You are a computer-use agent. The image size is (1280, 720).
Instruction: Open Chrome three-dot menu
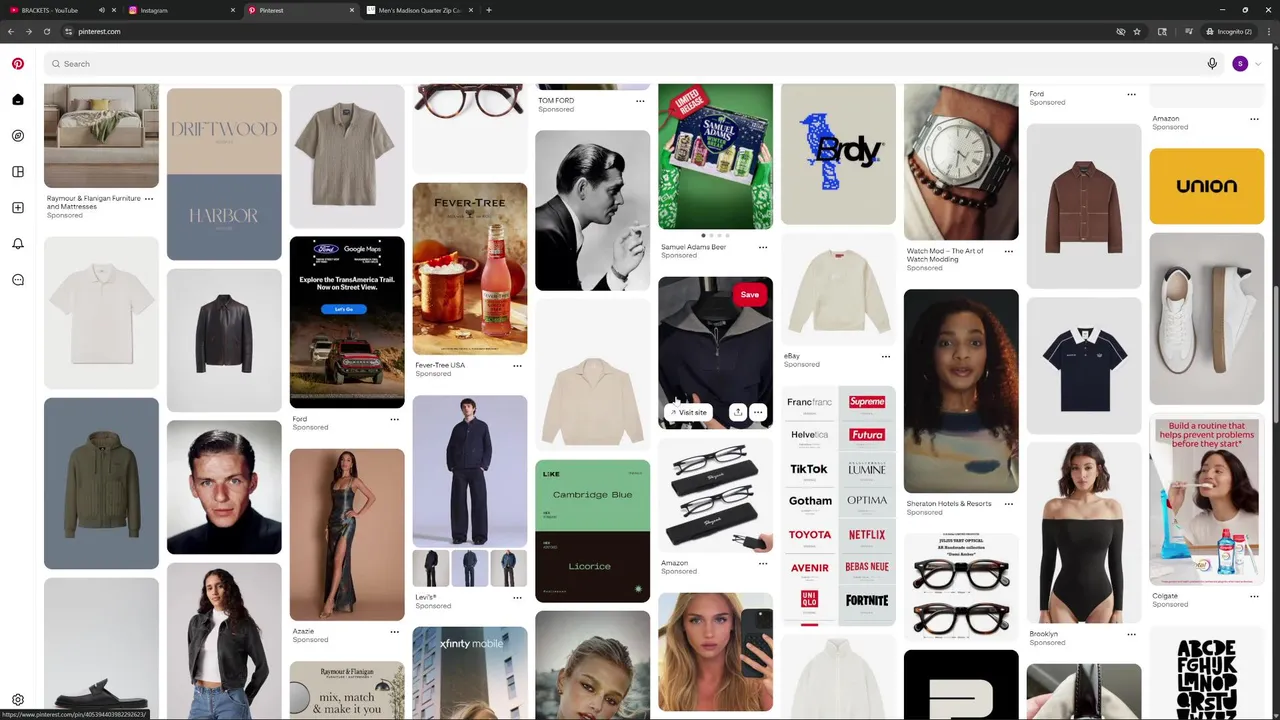(1268, 31)
